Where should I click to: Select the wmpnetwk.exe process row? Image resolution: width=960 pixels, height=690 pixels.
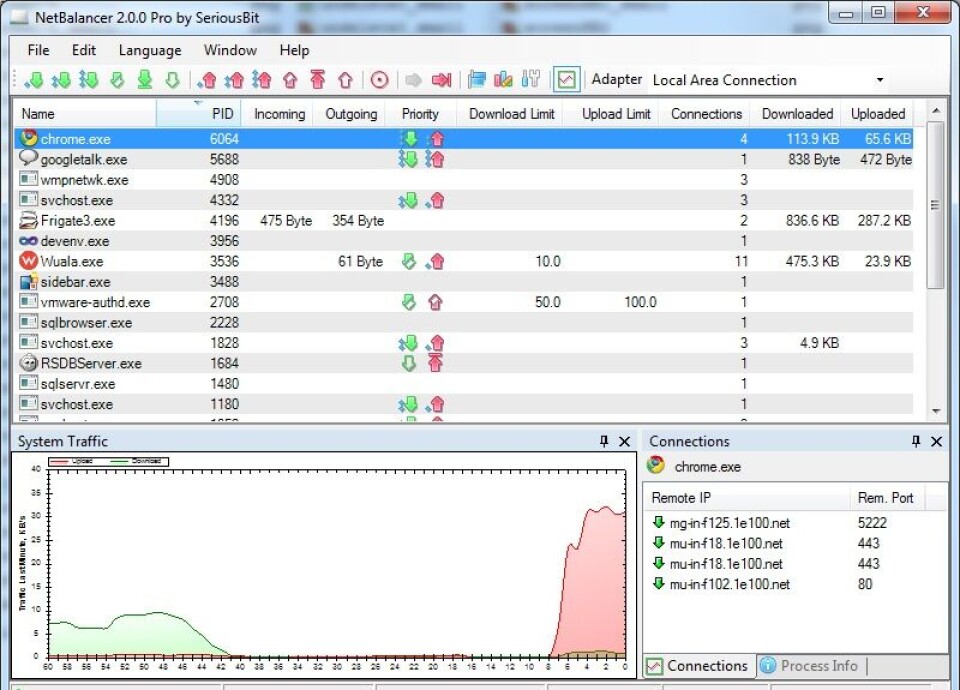click(x=463, y=180)
